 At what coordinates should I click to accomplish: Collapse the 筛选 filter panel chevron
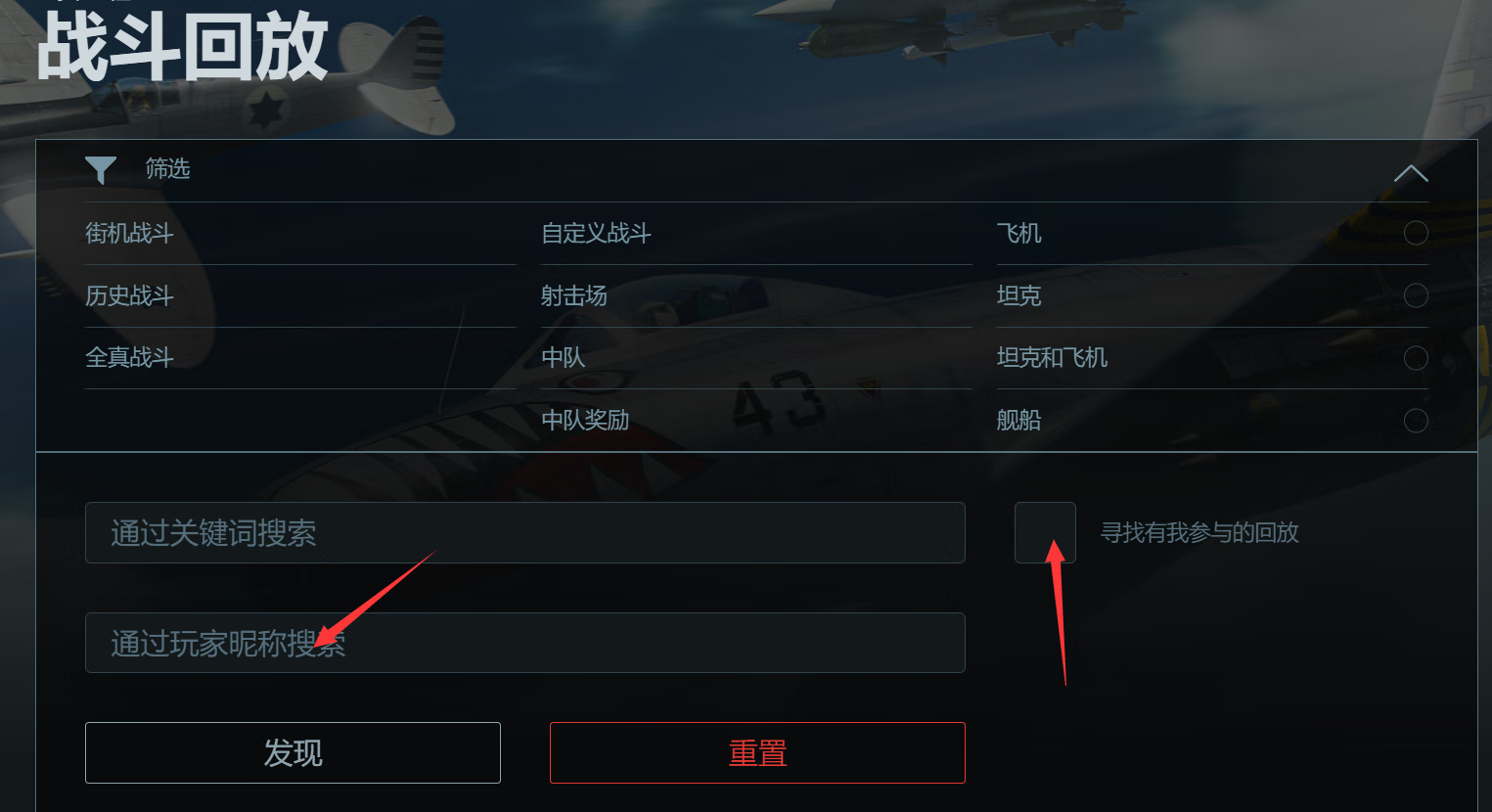[1411, 174]
